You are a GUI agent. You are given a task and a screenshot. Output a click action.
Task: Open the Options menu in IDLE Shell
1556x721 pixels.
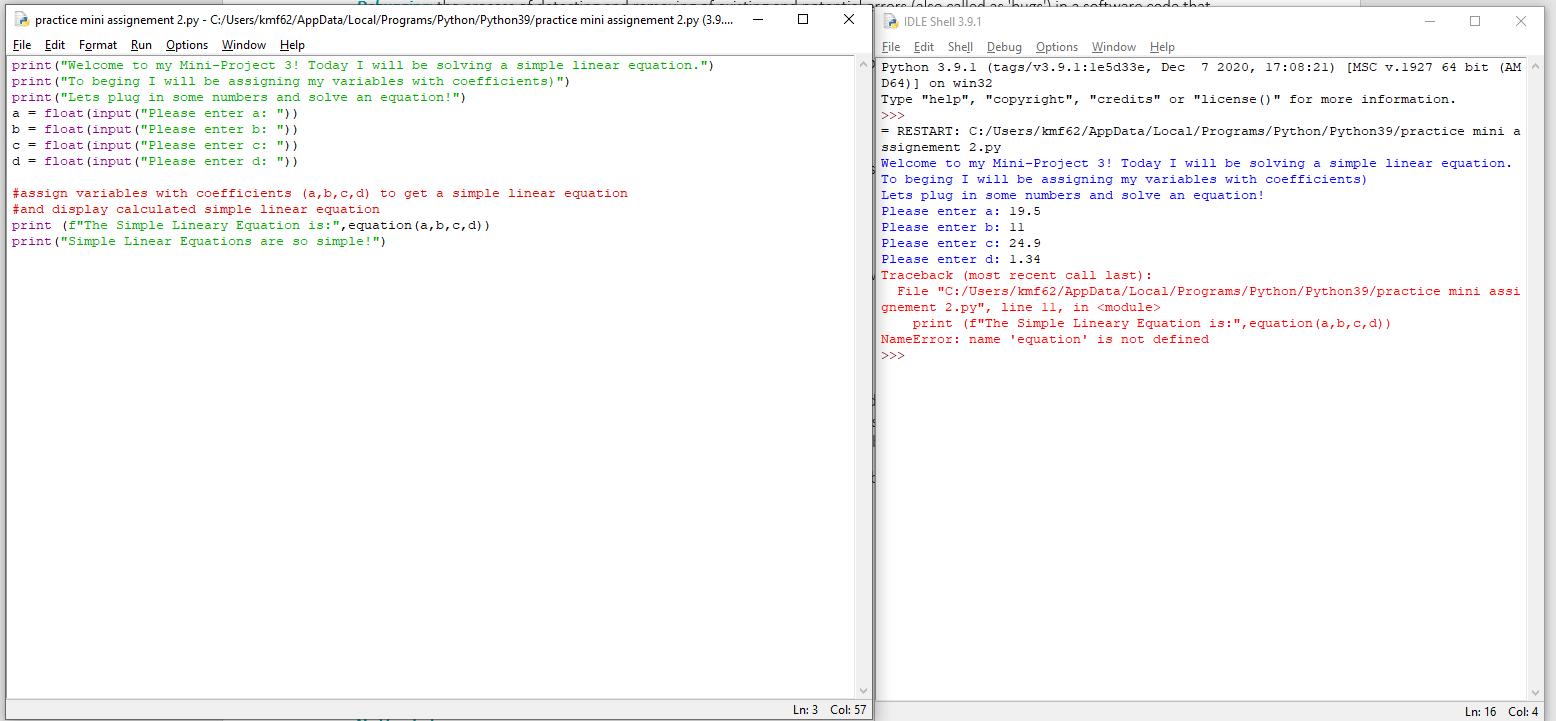pos(1057,47)
